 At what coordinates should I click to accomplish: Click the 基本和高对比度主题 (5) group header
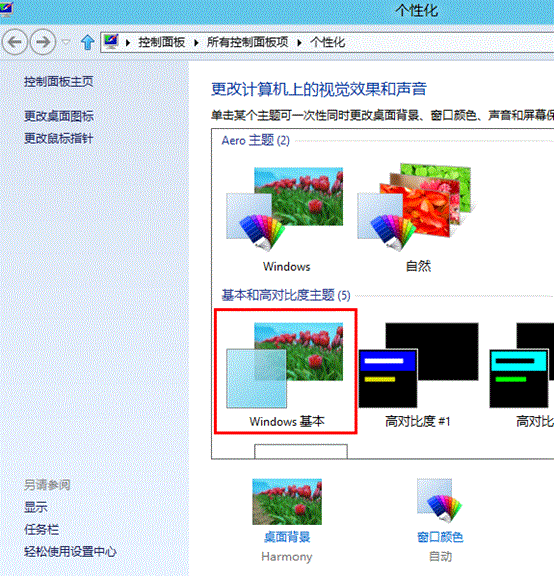pyautogui.click(x=286, y=295)
